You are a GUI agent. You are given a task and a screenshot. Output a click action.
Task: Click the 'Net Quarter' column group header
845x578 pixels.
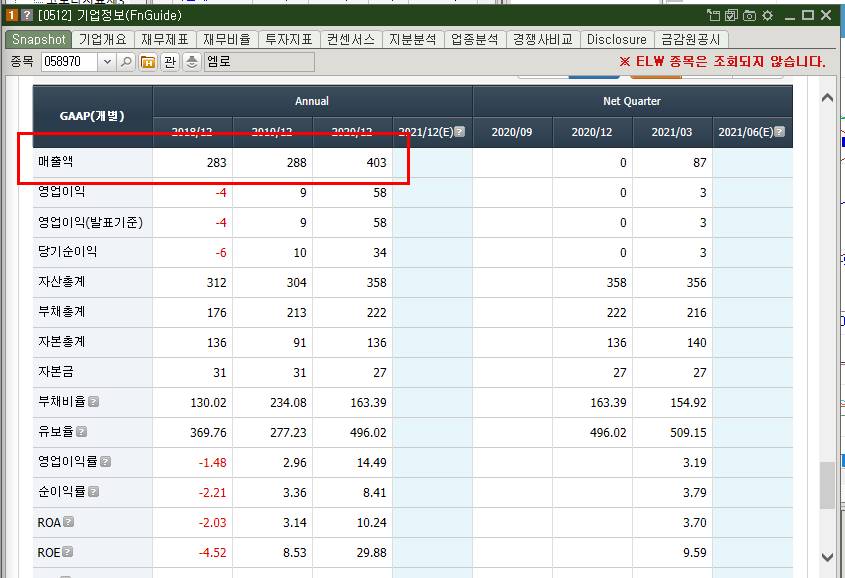pyautogui.click(x=632, y=101)
